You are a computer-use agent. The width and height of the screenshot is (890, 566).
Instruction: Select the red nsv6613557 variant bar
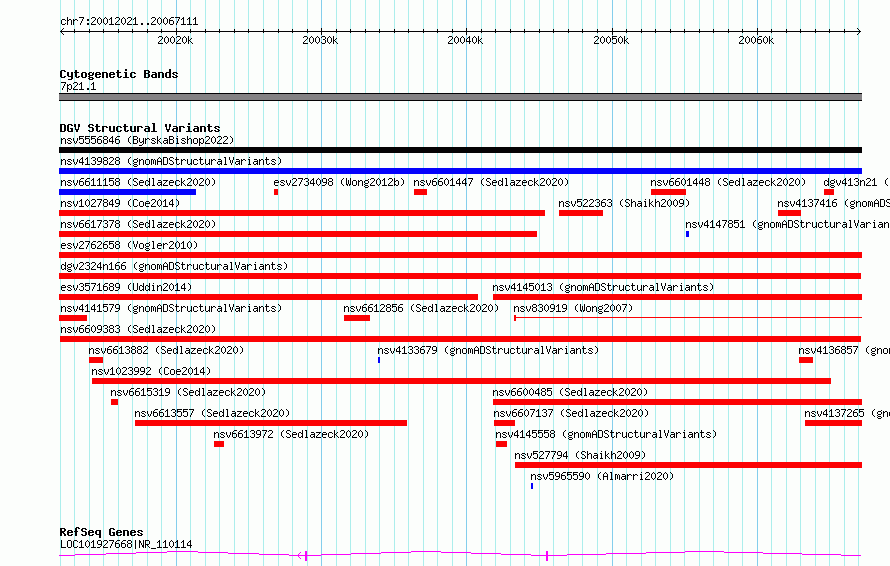pos(271,423)
